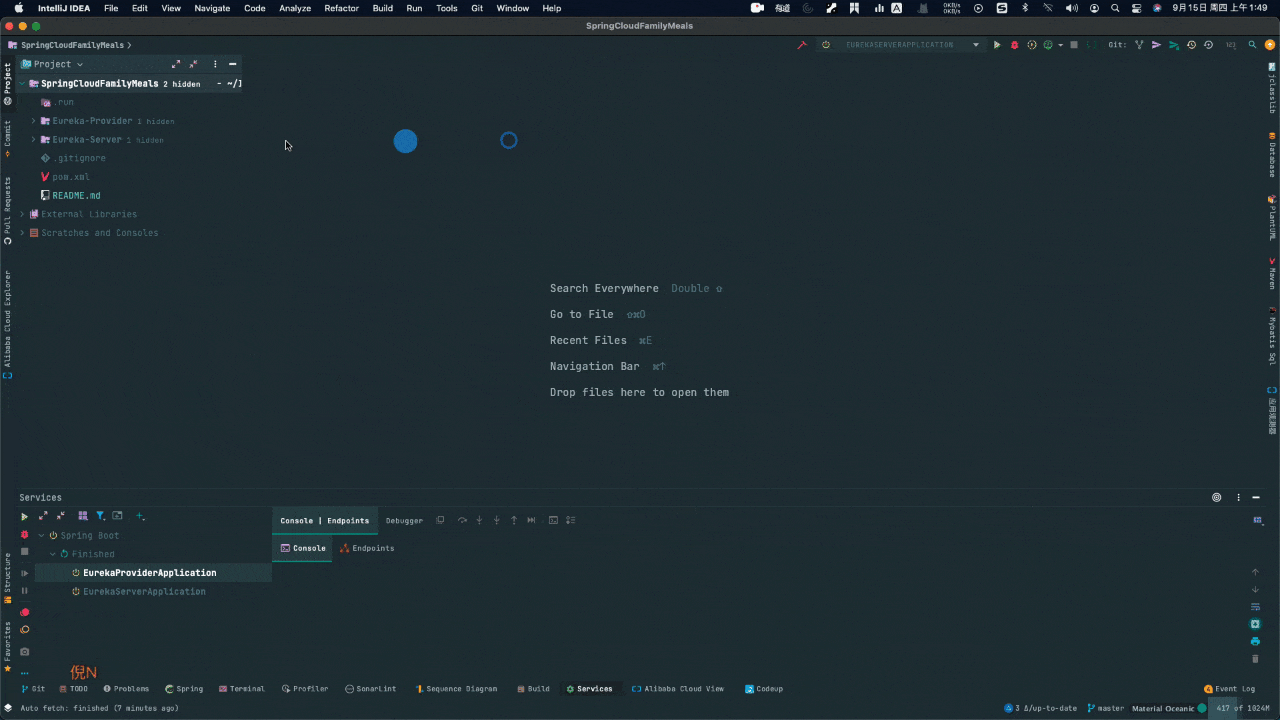Click the Git rollback icon
The width and height of the screenshot is (1280, 720).
1208,45
